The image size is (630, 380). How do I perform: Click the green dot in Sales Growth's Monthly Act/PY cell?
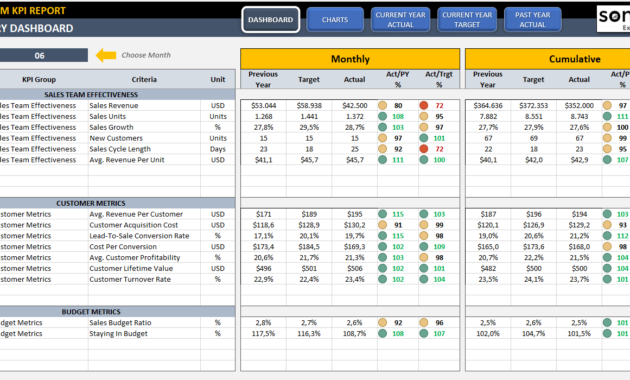pos(382,127)
